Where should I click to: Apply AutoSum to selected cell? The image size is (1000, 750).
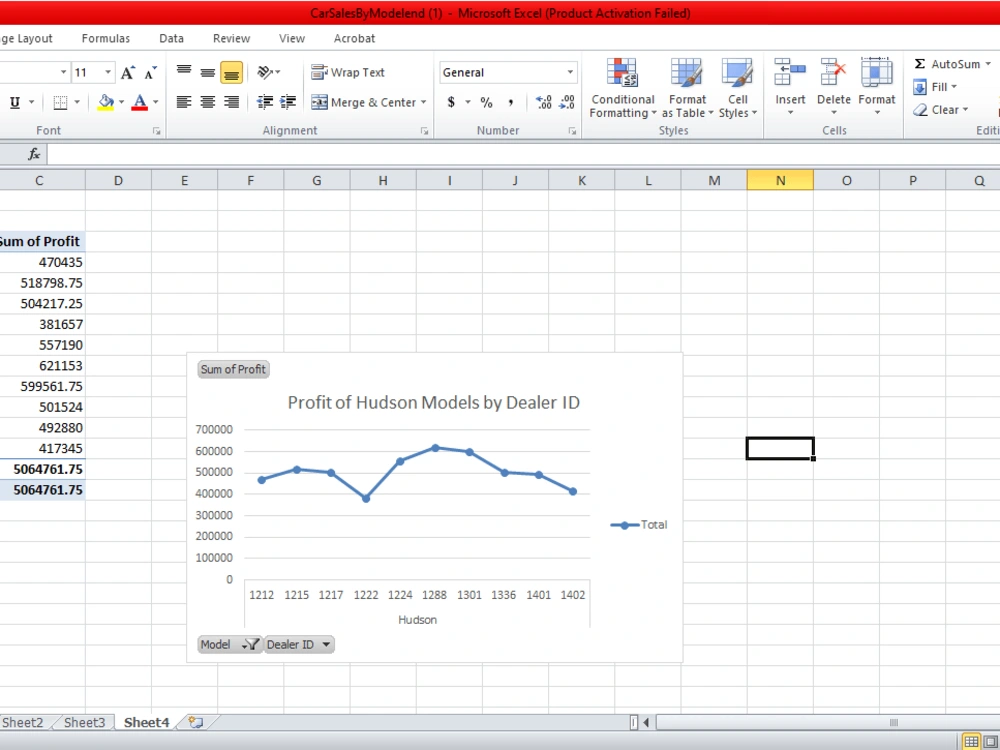pos(948,63)
